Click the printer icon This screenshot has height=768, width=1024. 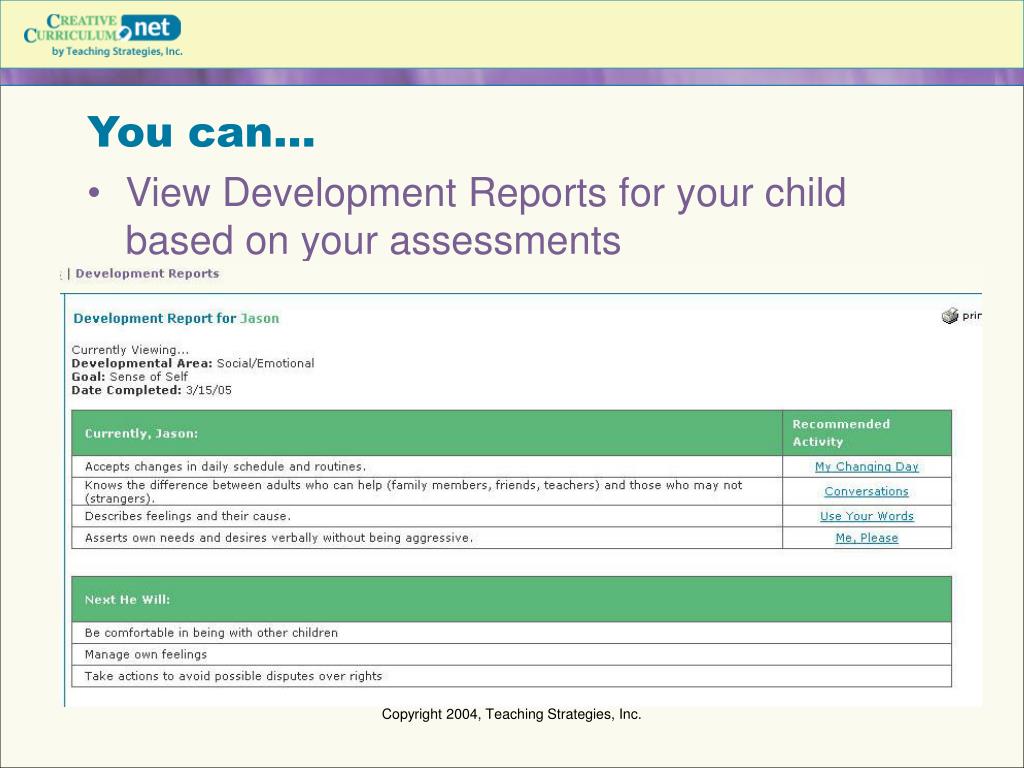(x=950, y=316)
